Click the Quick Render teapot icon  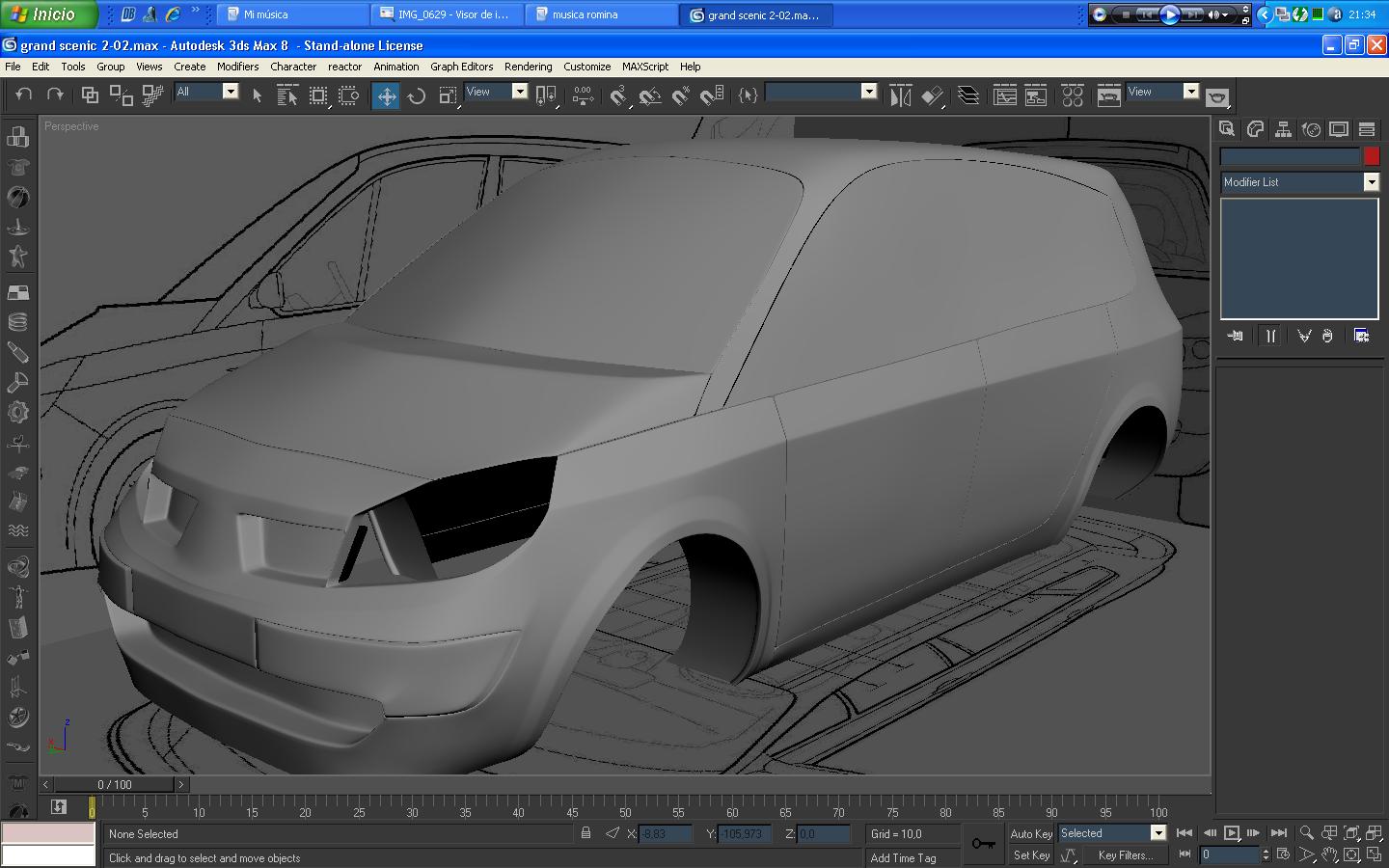coord(1217,96)
